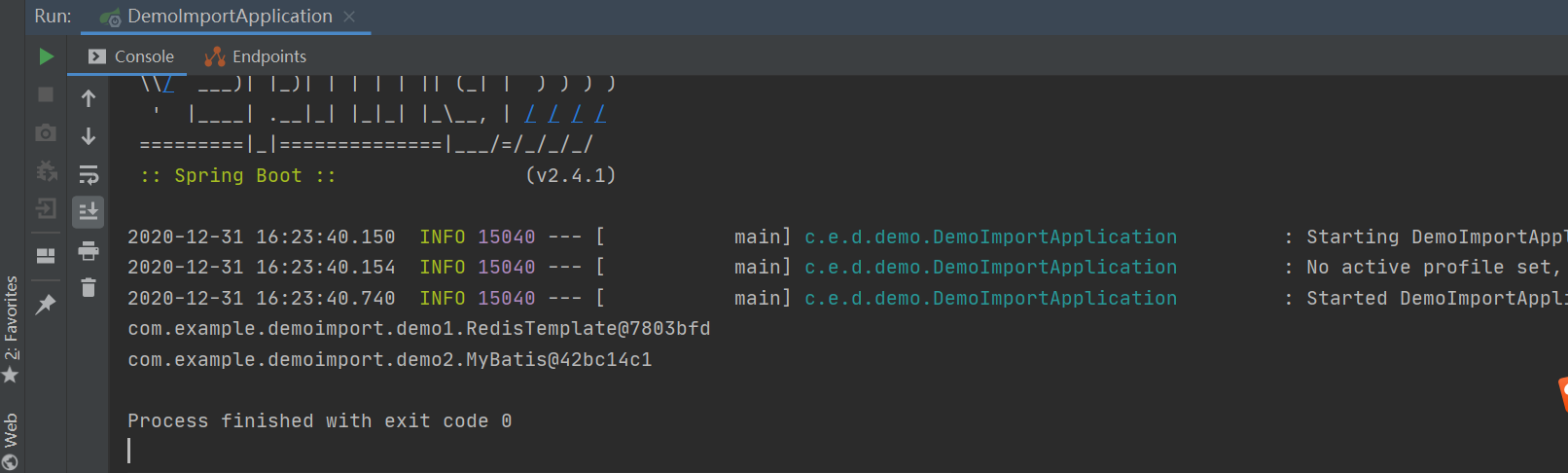Toggle scroll to end of console
The height and width of the screenshot is (473, 1568).
(x=89, y=211)
